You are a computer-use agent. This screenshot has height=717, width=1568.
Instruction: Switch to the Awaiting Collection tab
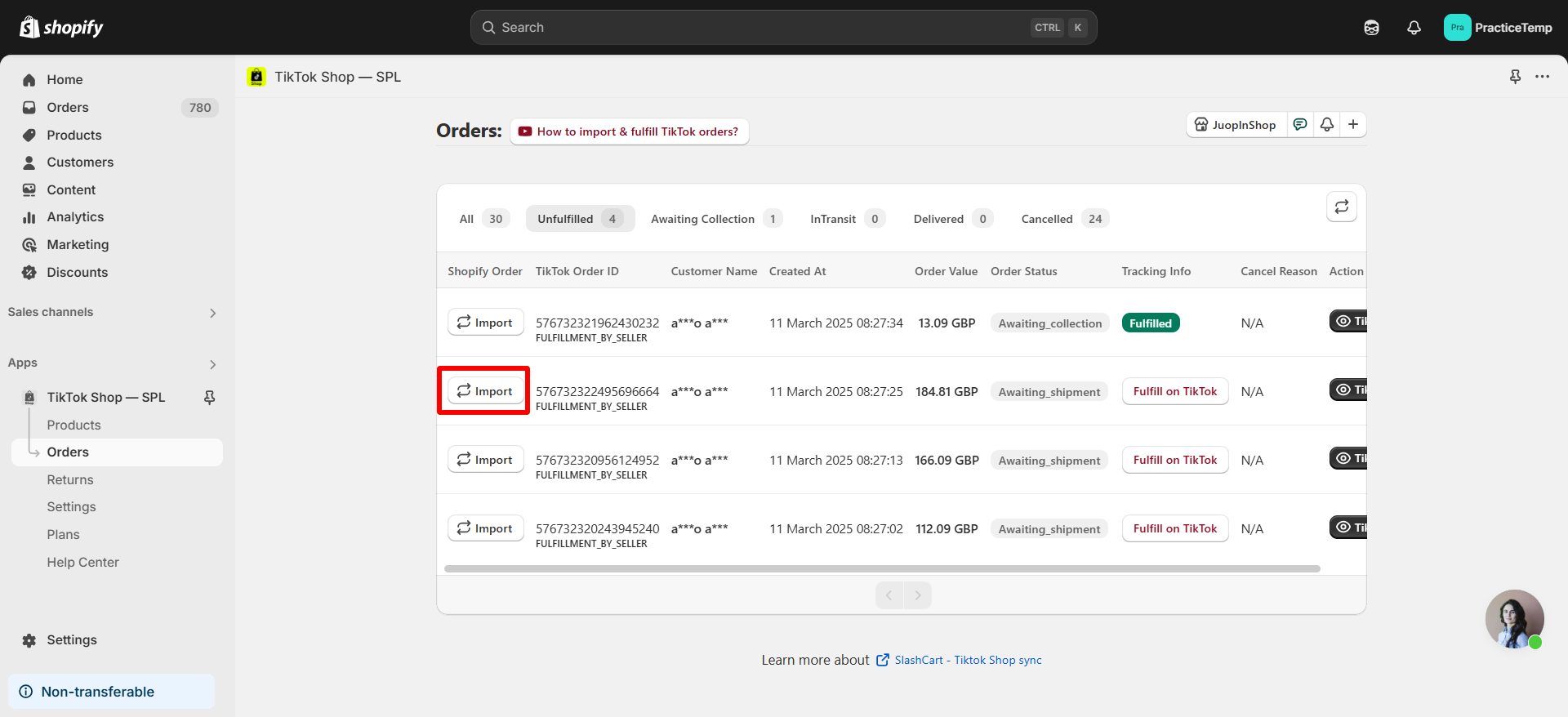click(x=716, y=219)
